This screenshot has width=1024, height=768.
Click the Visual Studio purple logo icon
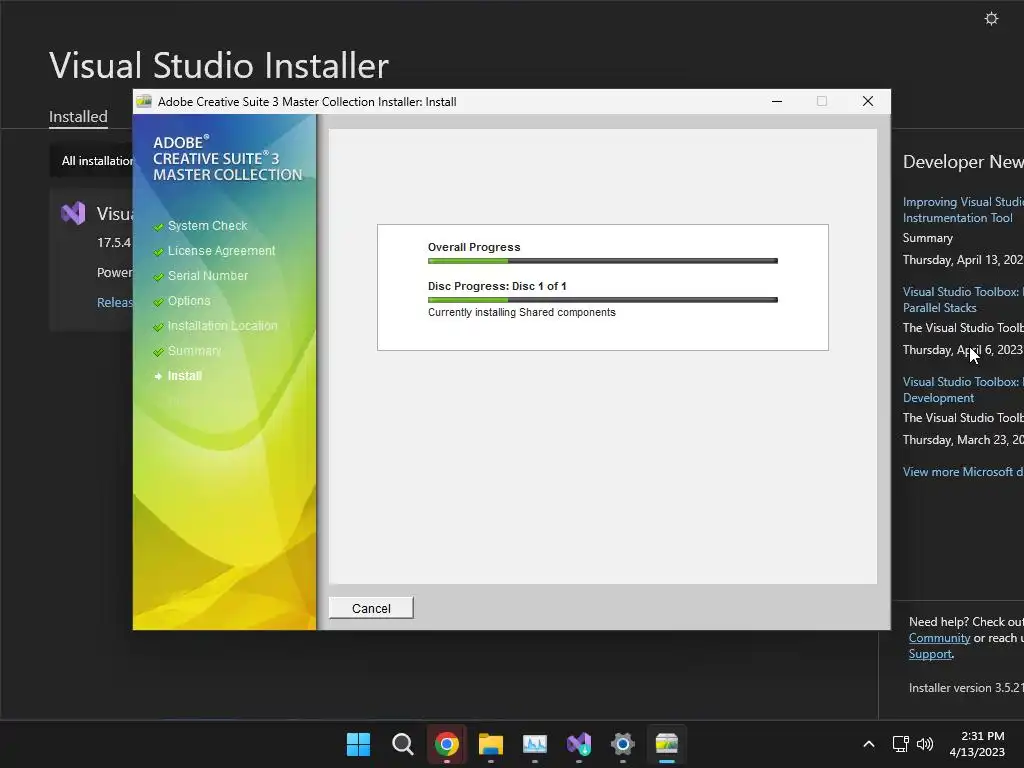pyautogui.click(x=73, y=213)
